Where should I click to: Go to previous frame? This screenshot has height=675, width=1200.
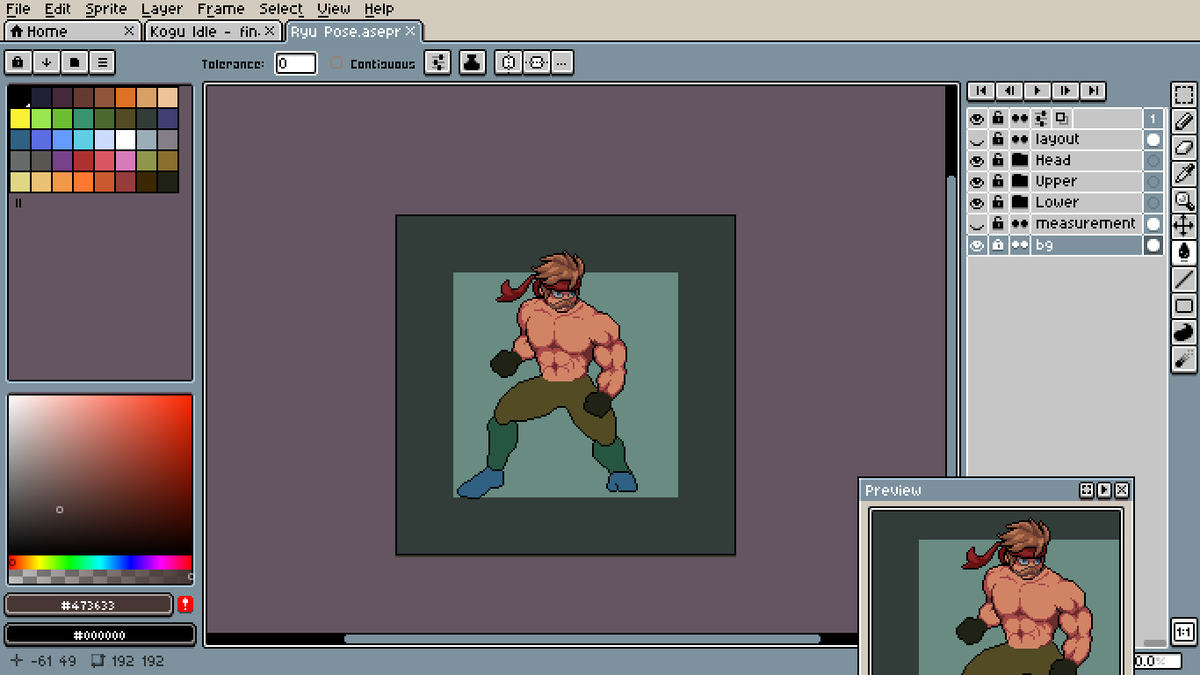click(x=1009, y=91)
